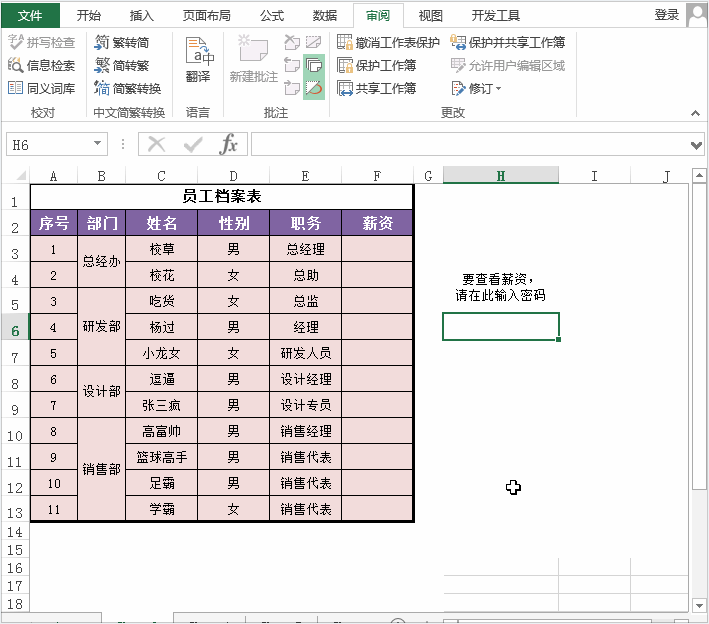Click 保护并共享工作簿
This screenshot has width=709, height=624.
tap(508, 43)
